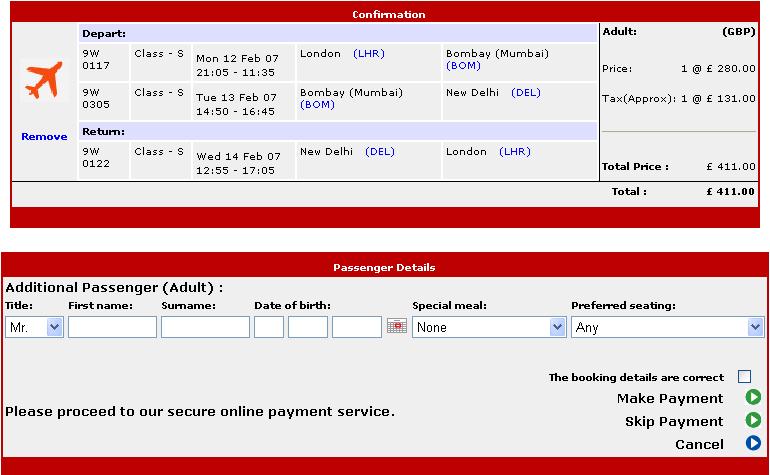This screenshot has width=770, height=475.
Task: Click the BOM link in flight 9W 0117 destination
Action: pos(463,66)
